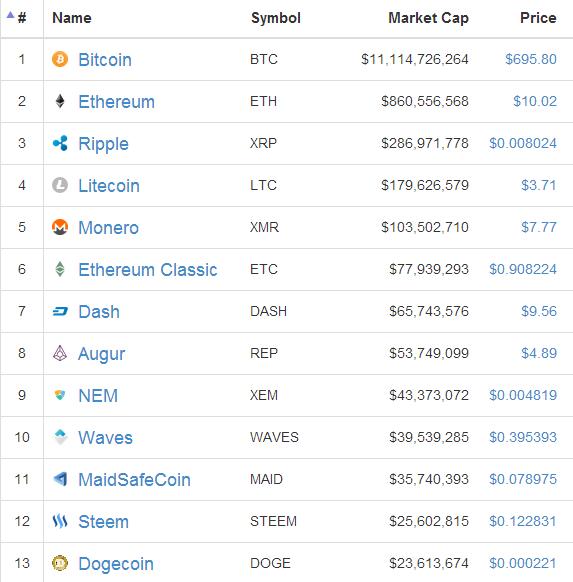Click the Dogecoin logo icon
The height and width of the screenshot is (582, 573).
coord(60,563)
